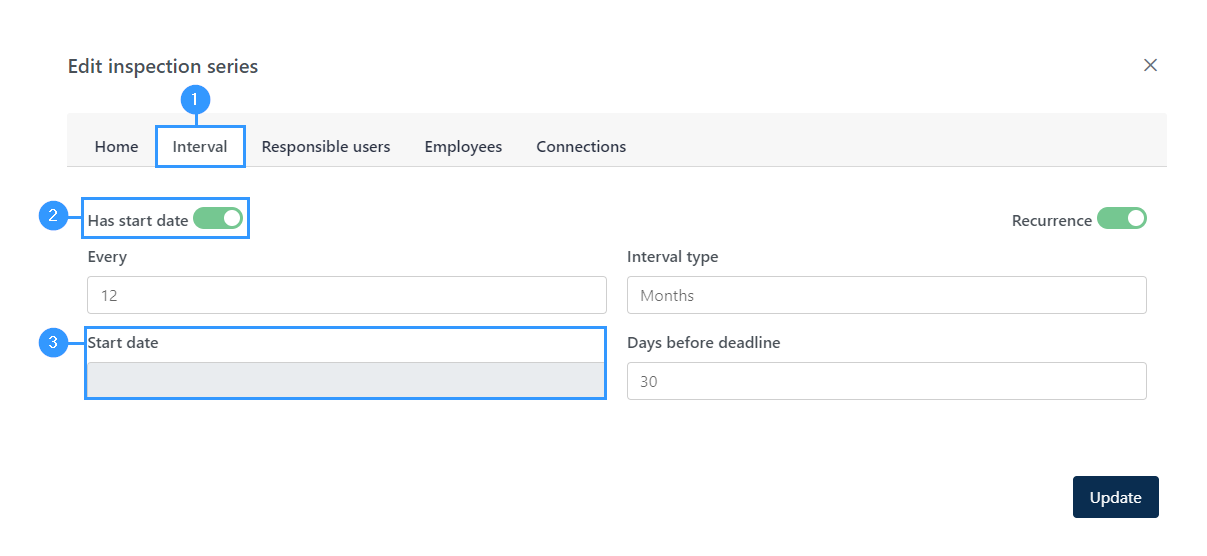Switch to the Home tab
1207x556 pixels.
(x=116, y=146)
